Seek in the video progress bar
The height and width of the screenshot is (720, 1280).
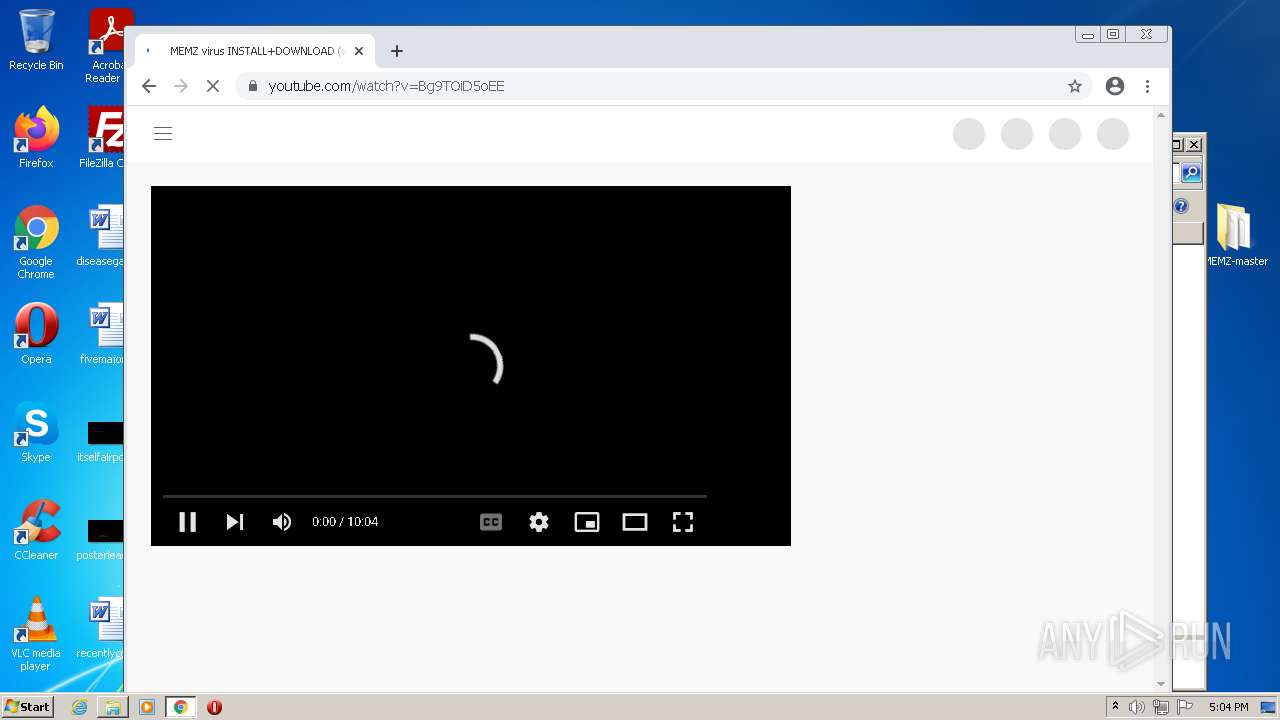click(x=435, y=496)
